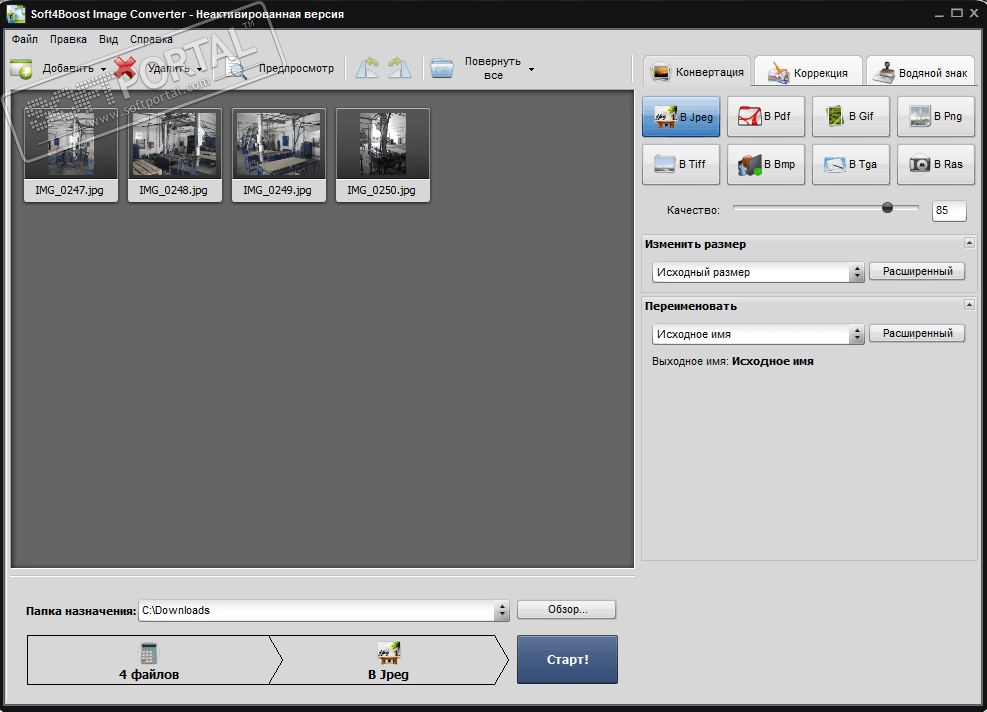This screenshot has height=712, width=987.
Task: Switch to the Коррекция tab
Action: (x=808, y=72)
